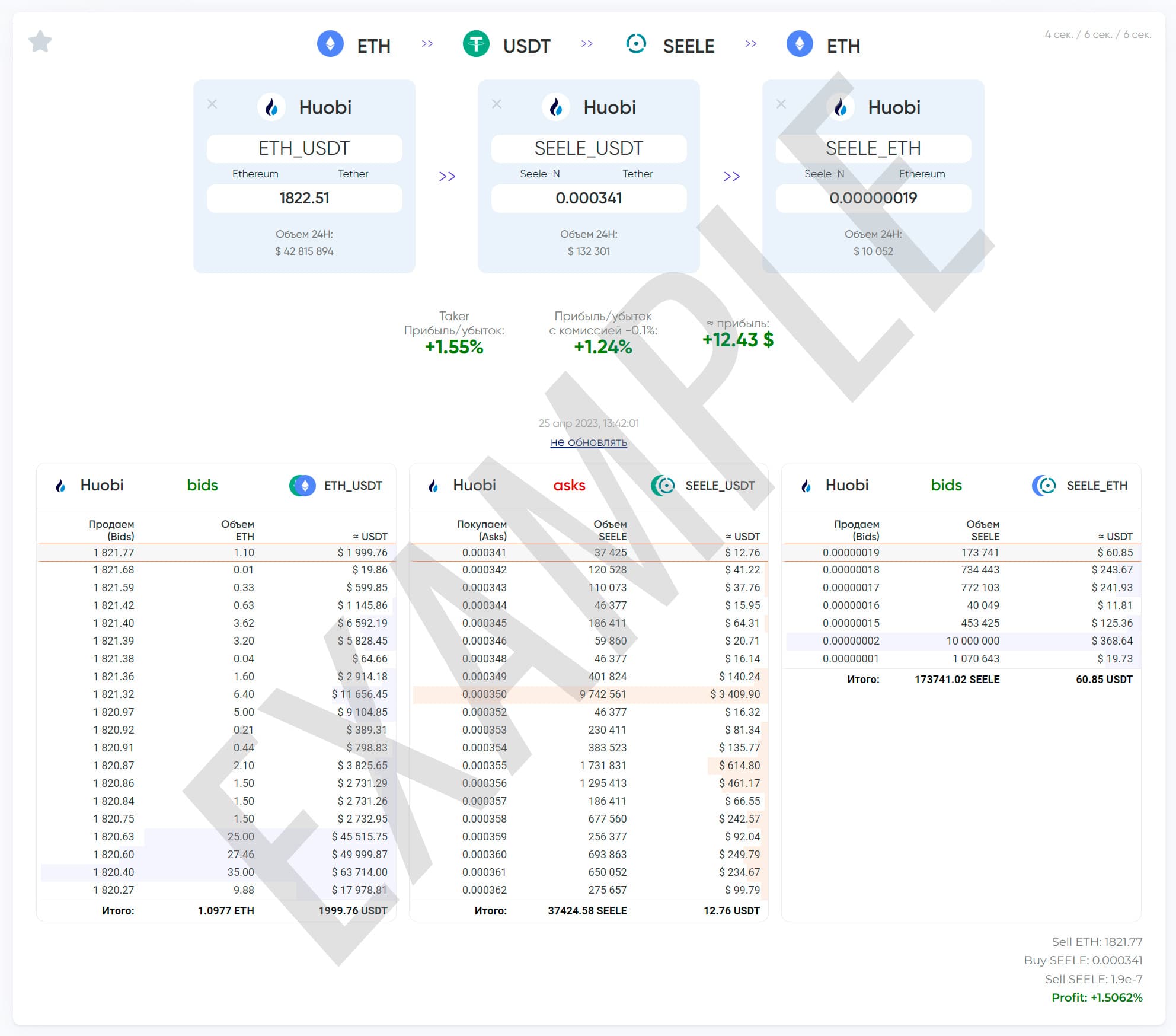The width and height of the screenshot is (1176, 1036).
Task: Click Huobi flame icon in SEELE_ETH bids table
Action: tap(806, 486)
